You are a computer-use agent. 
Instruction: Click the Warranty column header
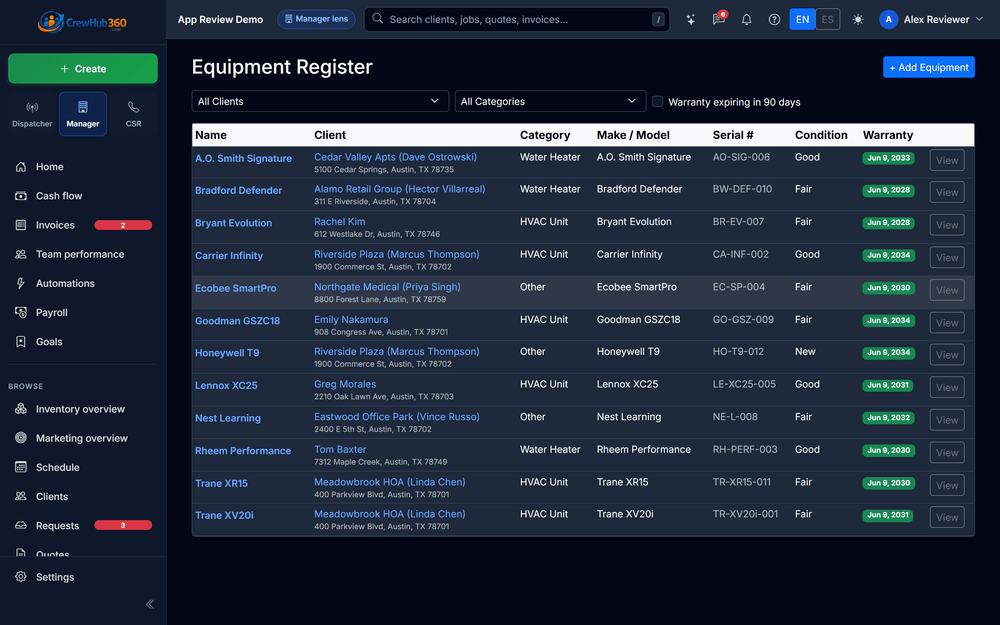tap(888, 135)
